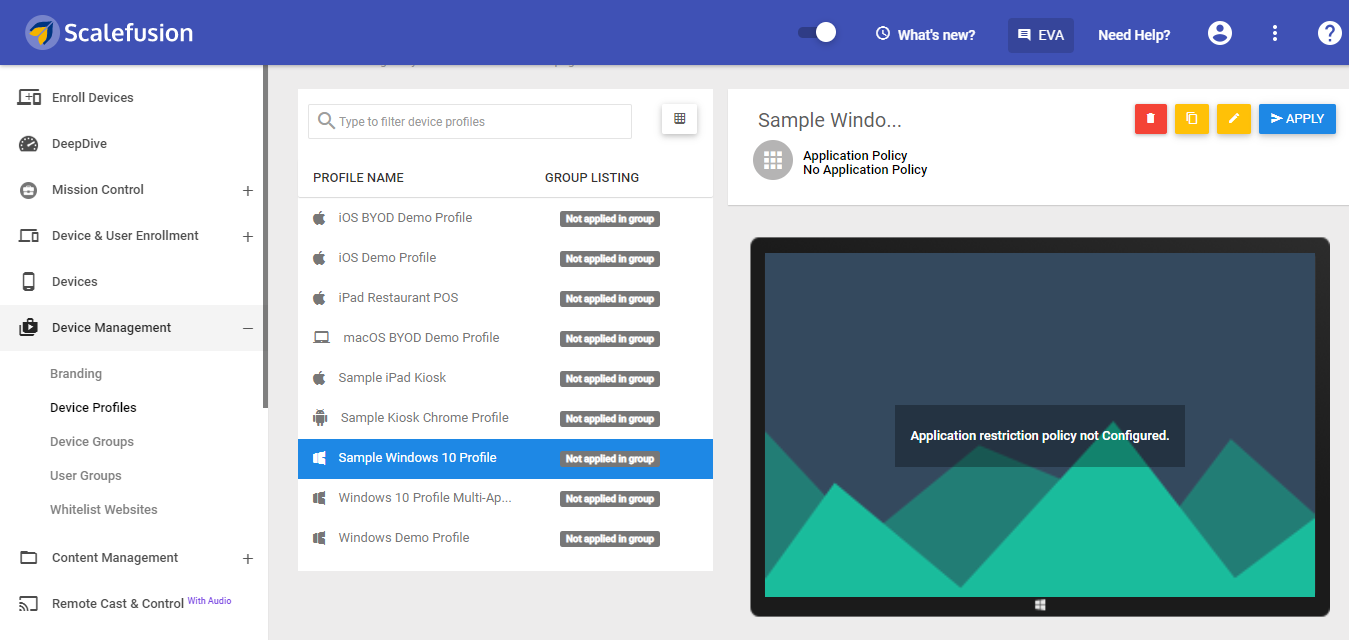Click Android icon beside Sample Kiosk Chrome Profile
Screen dimensions: 1349x640
tap(320, 418)
